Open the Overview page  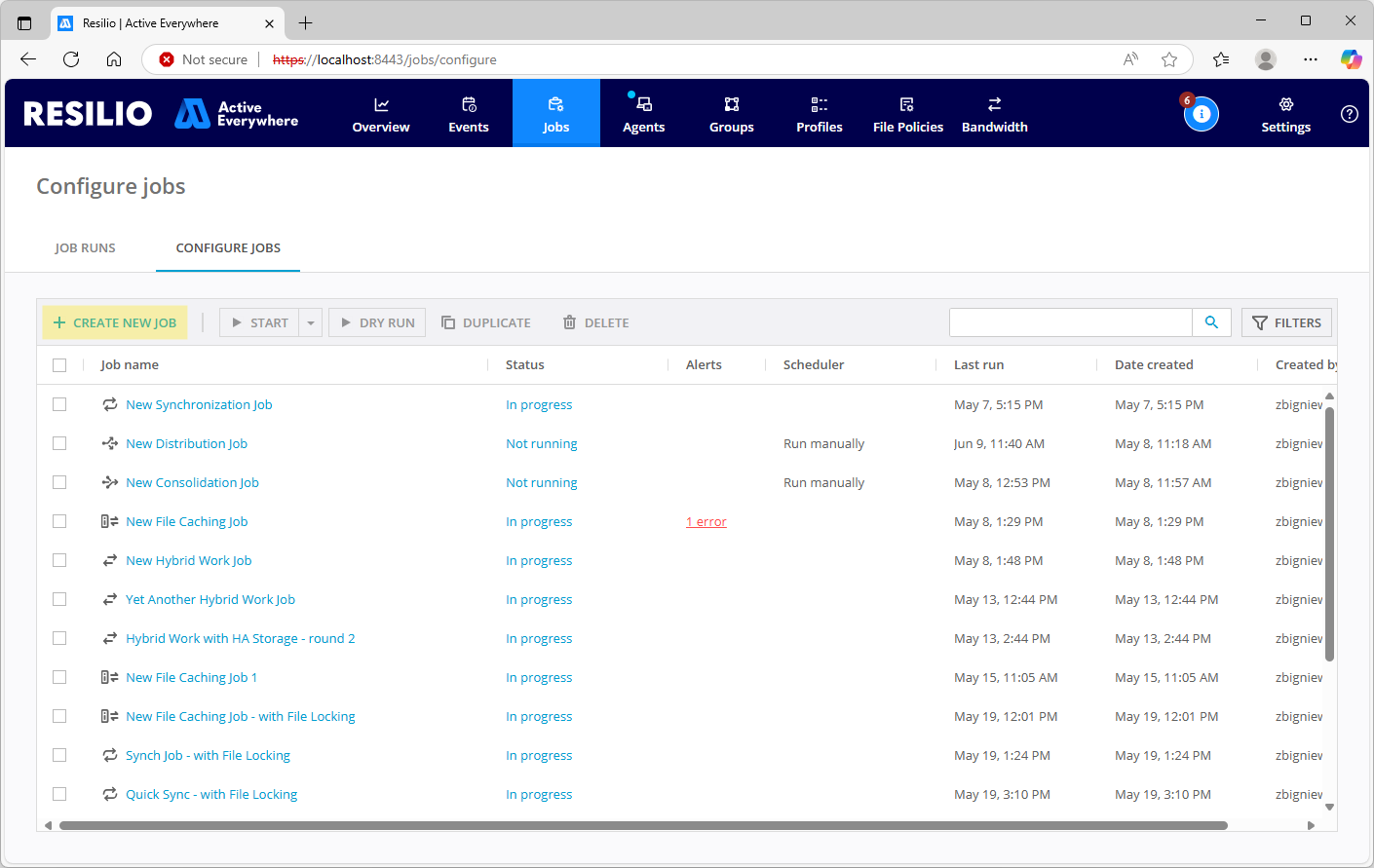pos(380,113)
